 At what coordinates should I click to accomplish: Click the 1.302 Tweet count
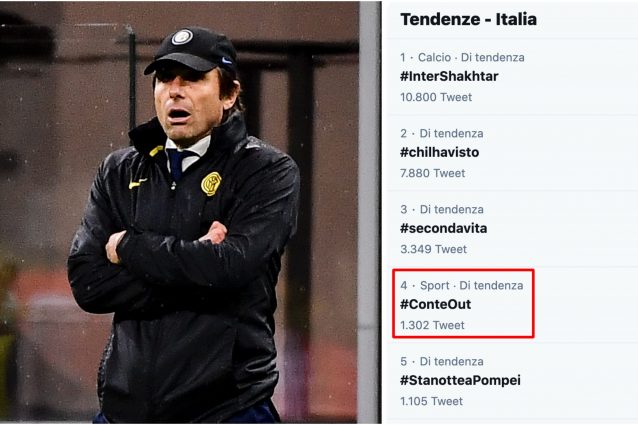pos(432,325)
